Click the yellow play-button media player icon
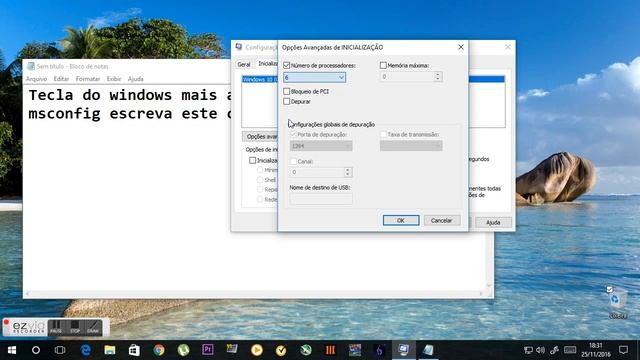Image resolution: width=640 pixels, height=360 pixels. click(257, 350)
